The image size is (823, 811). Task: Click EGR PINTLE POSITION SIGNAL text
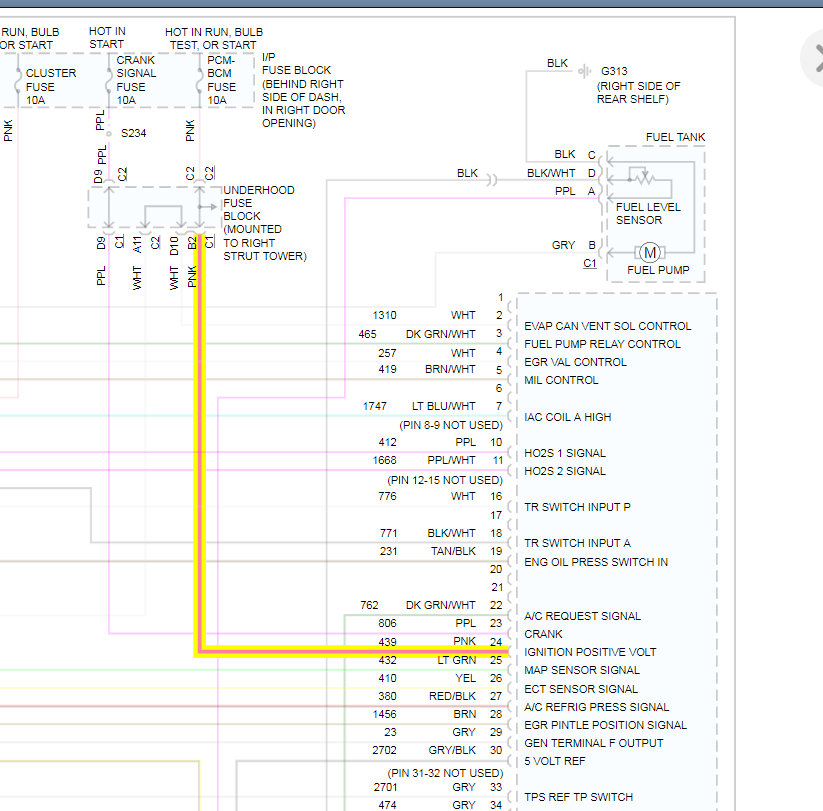coord(606,725)
